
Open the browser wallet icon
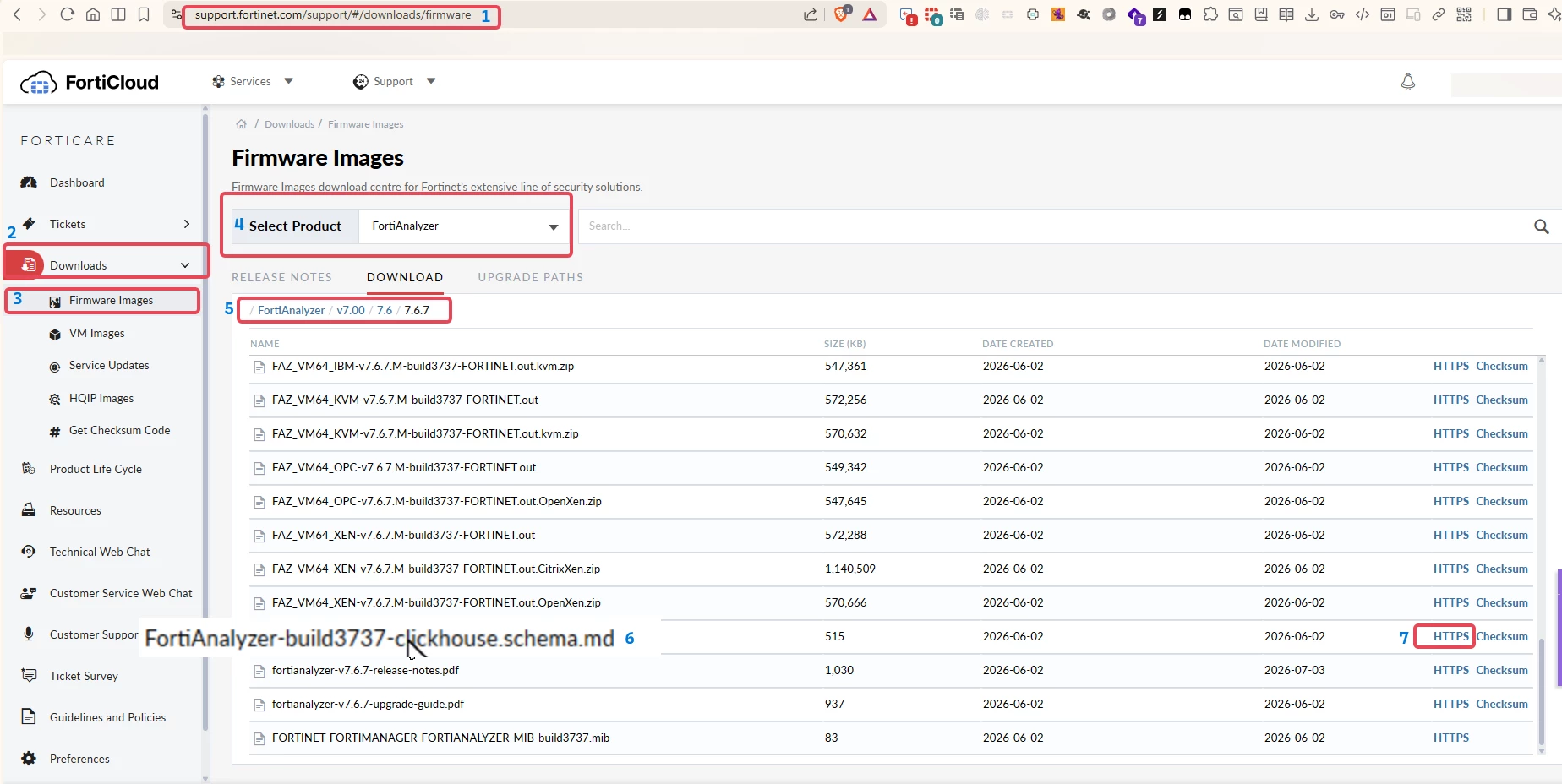(1529, 14)
